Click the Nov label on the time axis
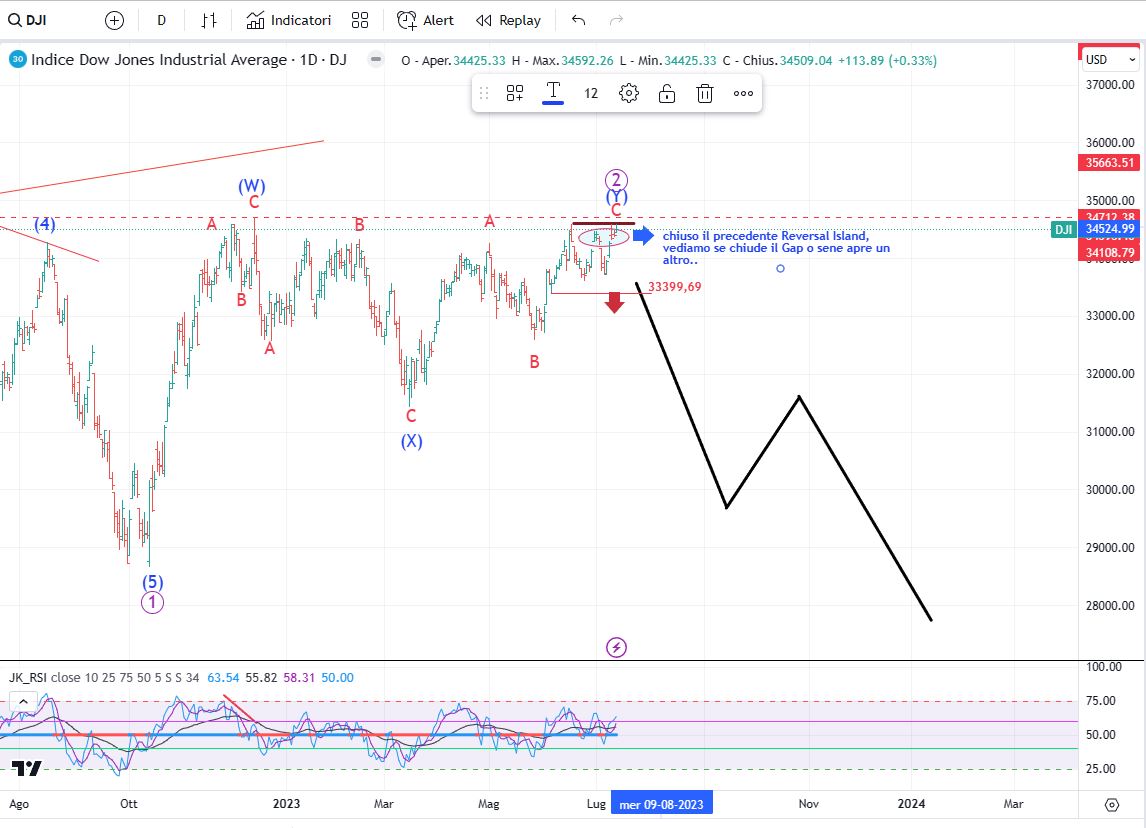Image resolution: width=1146 pixels, height=828 pixels. tap(808, 804)
